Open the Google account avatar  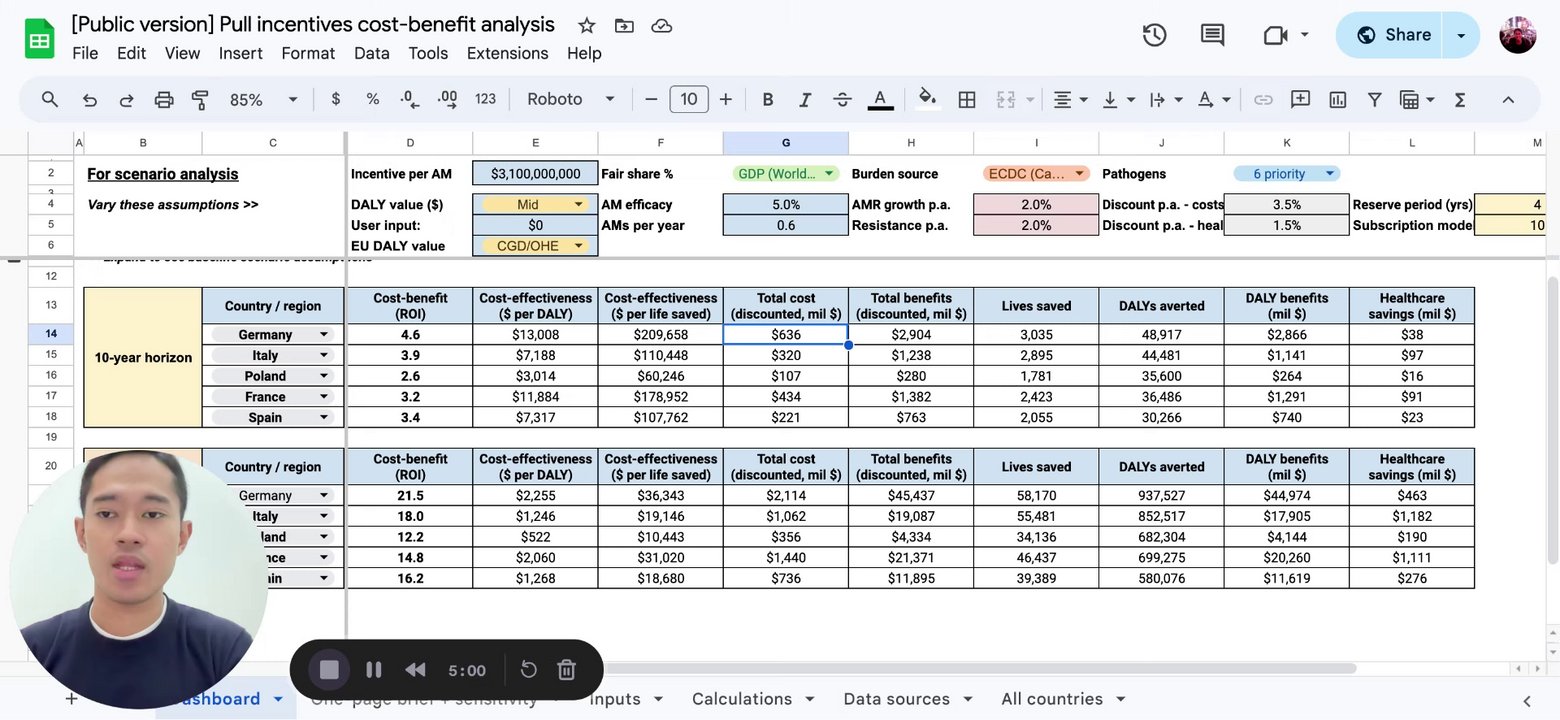pos(1518,35)
